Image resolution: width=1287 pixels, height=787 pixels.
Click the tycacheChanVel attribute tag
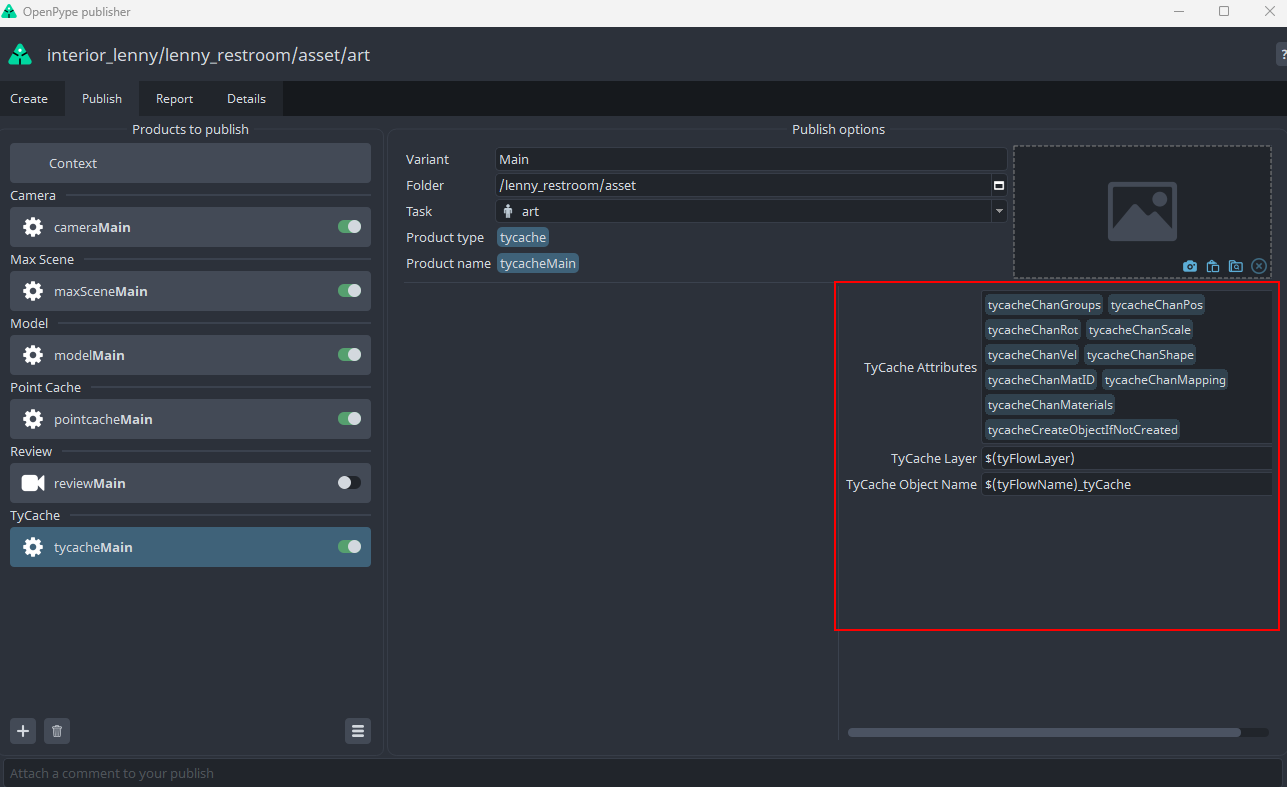click(1032, 355)
